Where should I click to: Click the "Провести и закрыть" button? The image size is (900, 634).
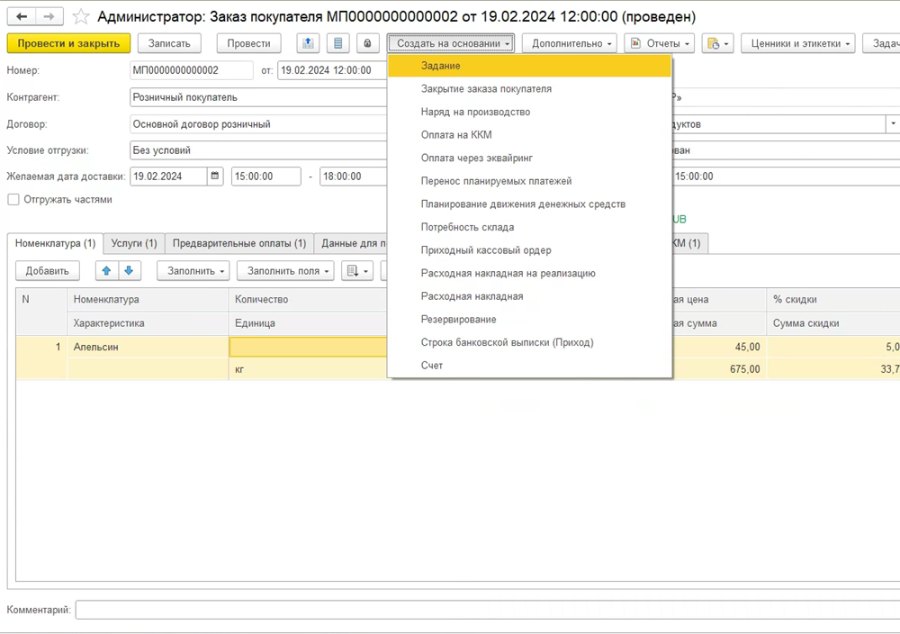coord(69,43)
